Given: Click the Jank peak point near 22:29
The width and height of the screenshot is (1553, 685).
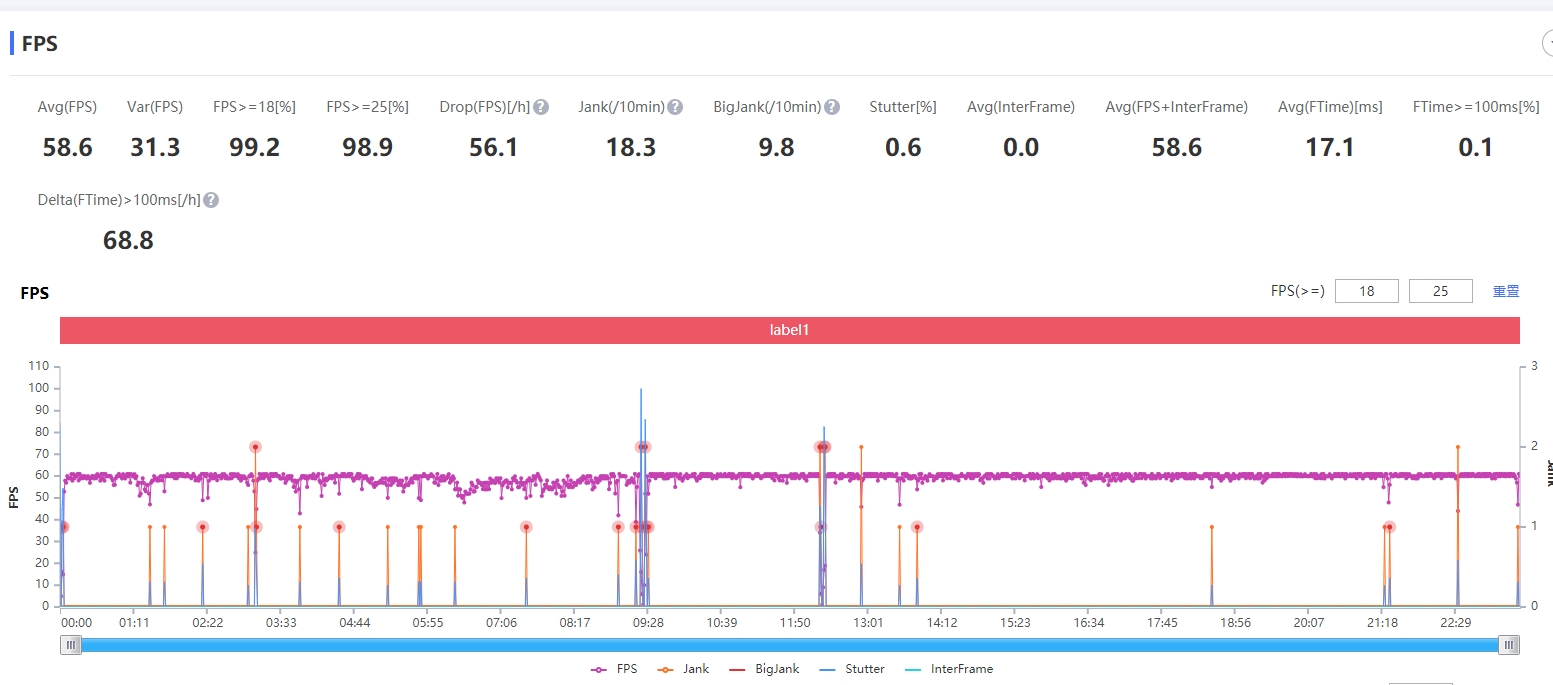Looking at the screenshot, I should click(x=1458, y=447).
